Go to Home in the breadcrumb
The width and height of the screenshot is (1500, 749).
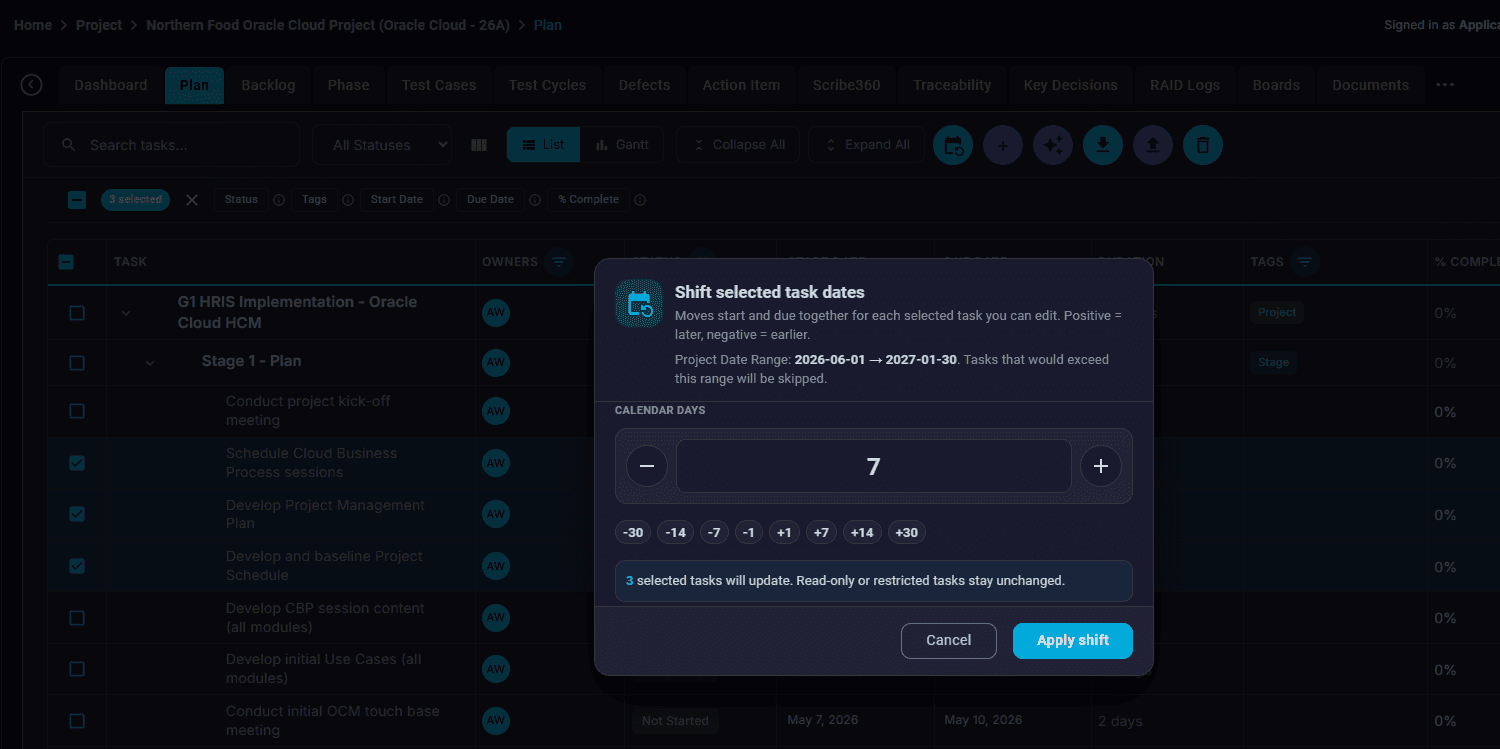[33, 25]
